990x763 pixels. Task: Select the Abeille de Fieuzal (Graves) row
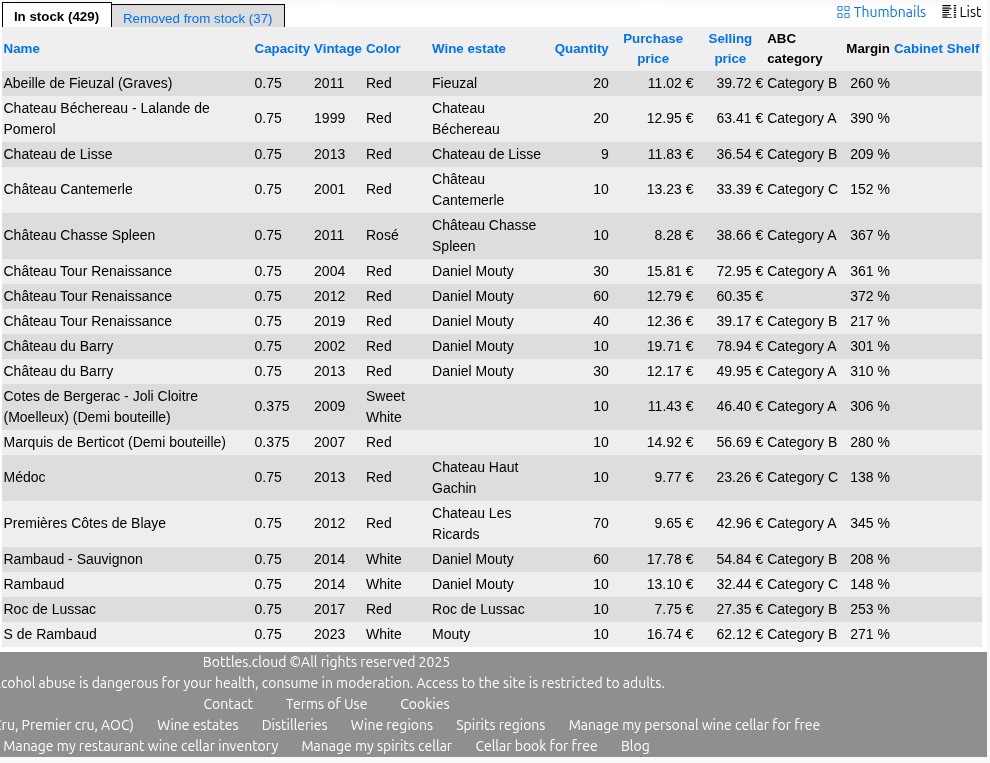[x=88, y=83]
